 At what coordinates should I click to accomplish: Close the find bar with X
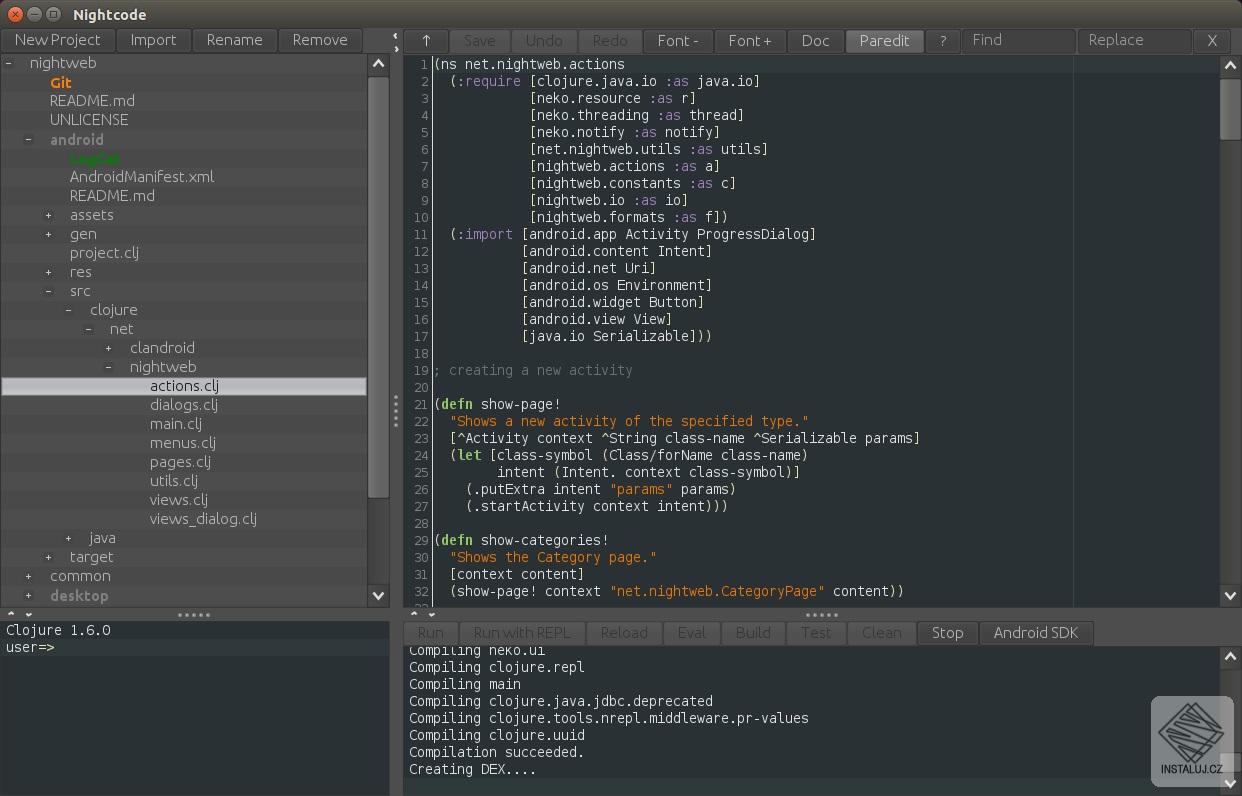[x=1212, y=41]
